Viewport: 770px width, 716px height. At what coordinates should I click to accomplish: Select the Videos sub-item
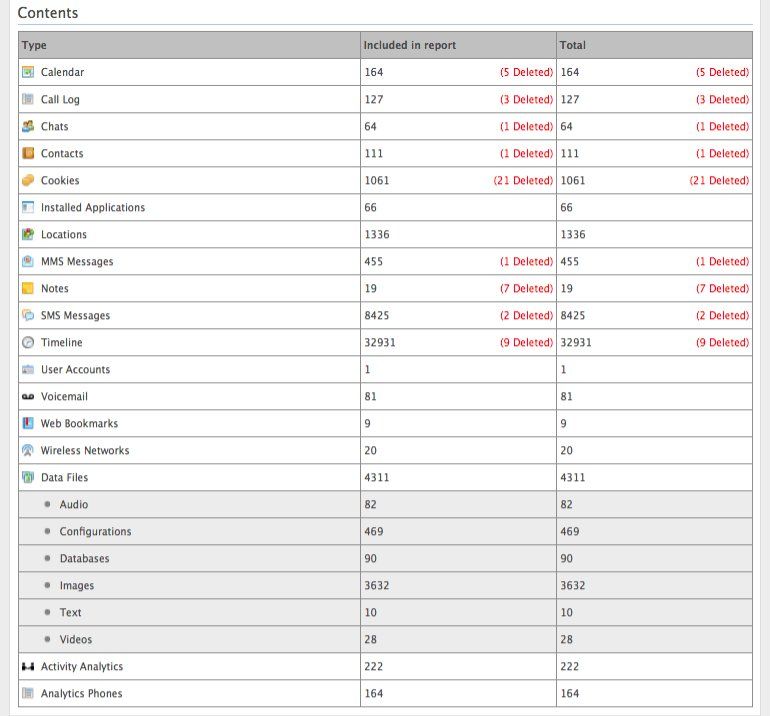point(76,639)
